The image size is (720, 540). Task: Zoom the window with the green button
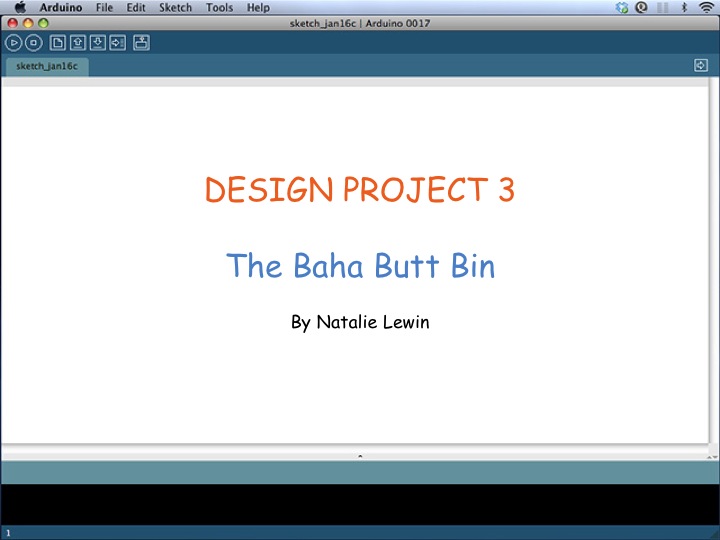click(x=43, y=23)
